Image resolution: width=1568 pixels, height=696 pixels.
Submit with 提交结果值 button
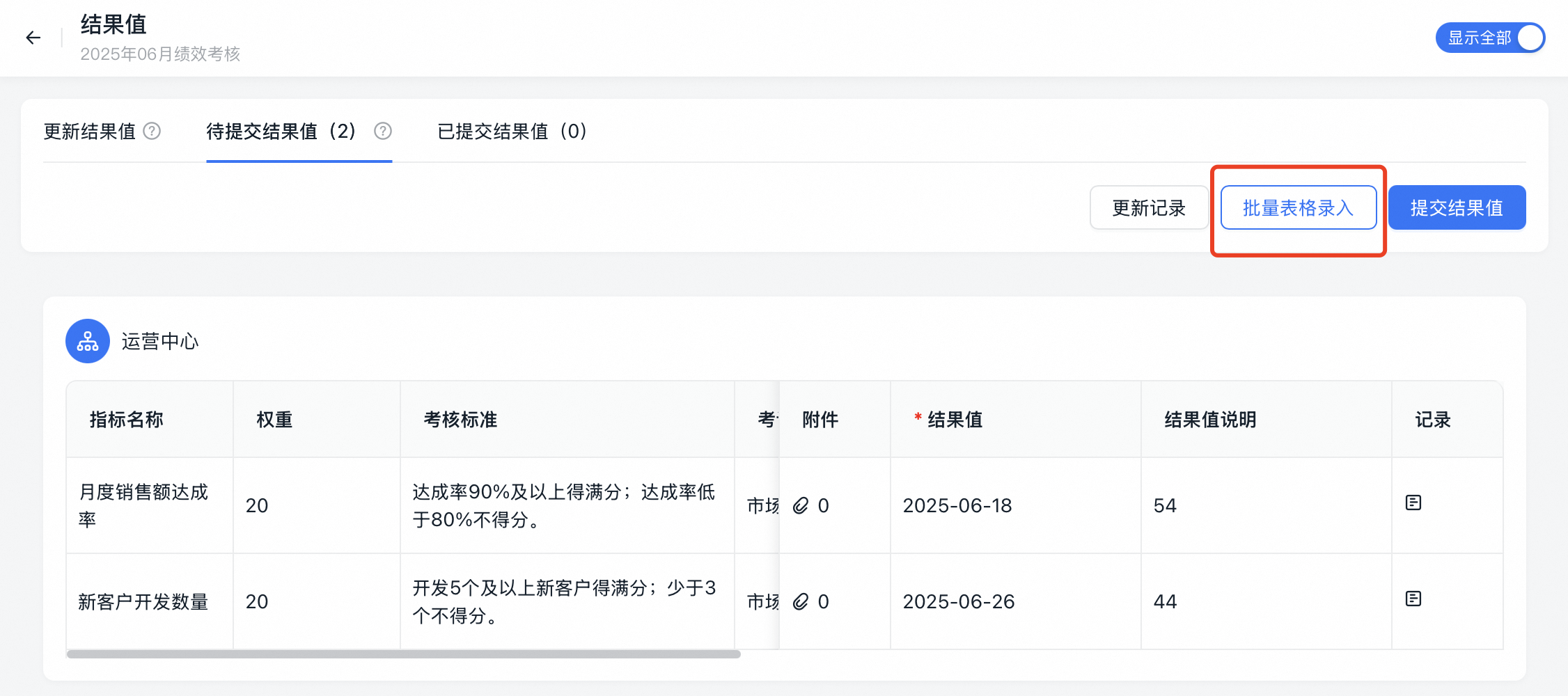[x=1457, y=207]
